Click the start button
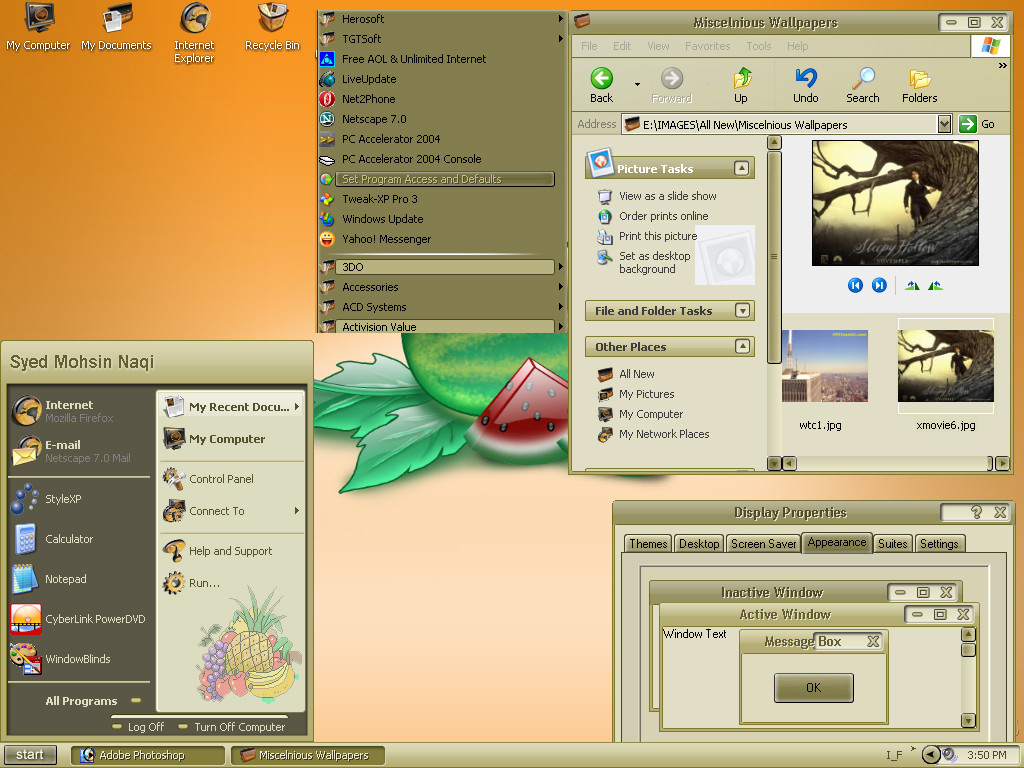This screenshot has height=768, width=1024. (x=30, y=755)
